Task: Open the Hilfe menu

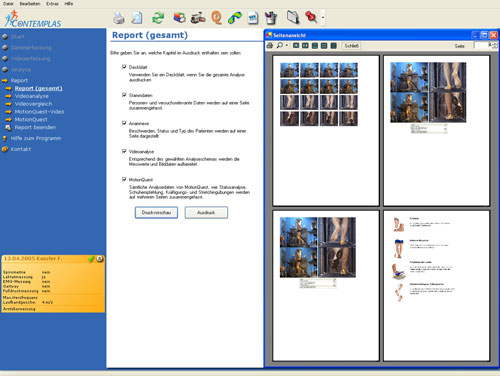Action: 69,4
